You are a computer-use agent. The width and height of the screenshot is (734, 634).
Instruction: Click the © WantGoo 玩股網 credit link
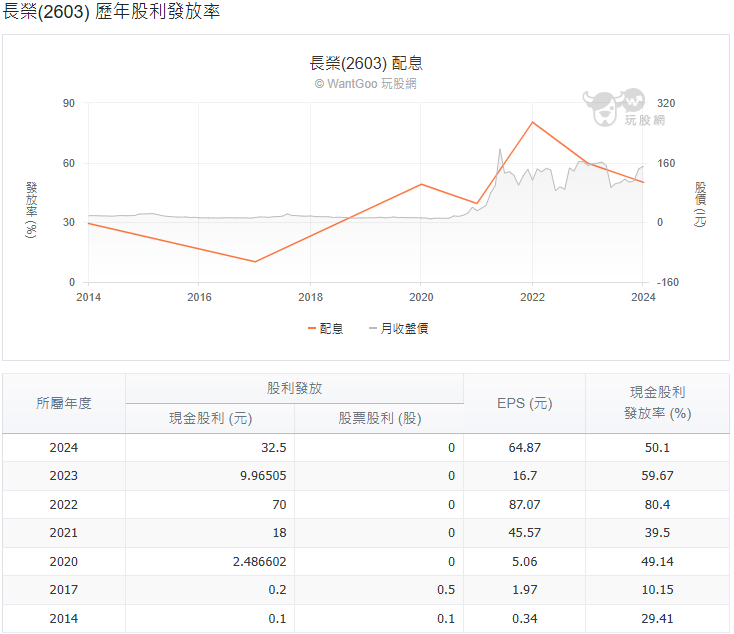[x=366, y=84]
